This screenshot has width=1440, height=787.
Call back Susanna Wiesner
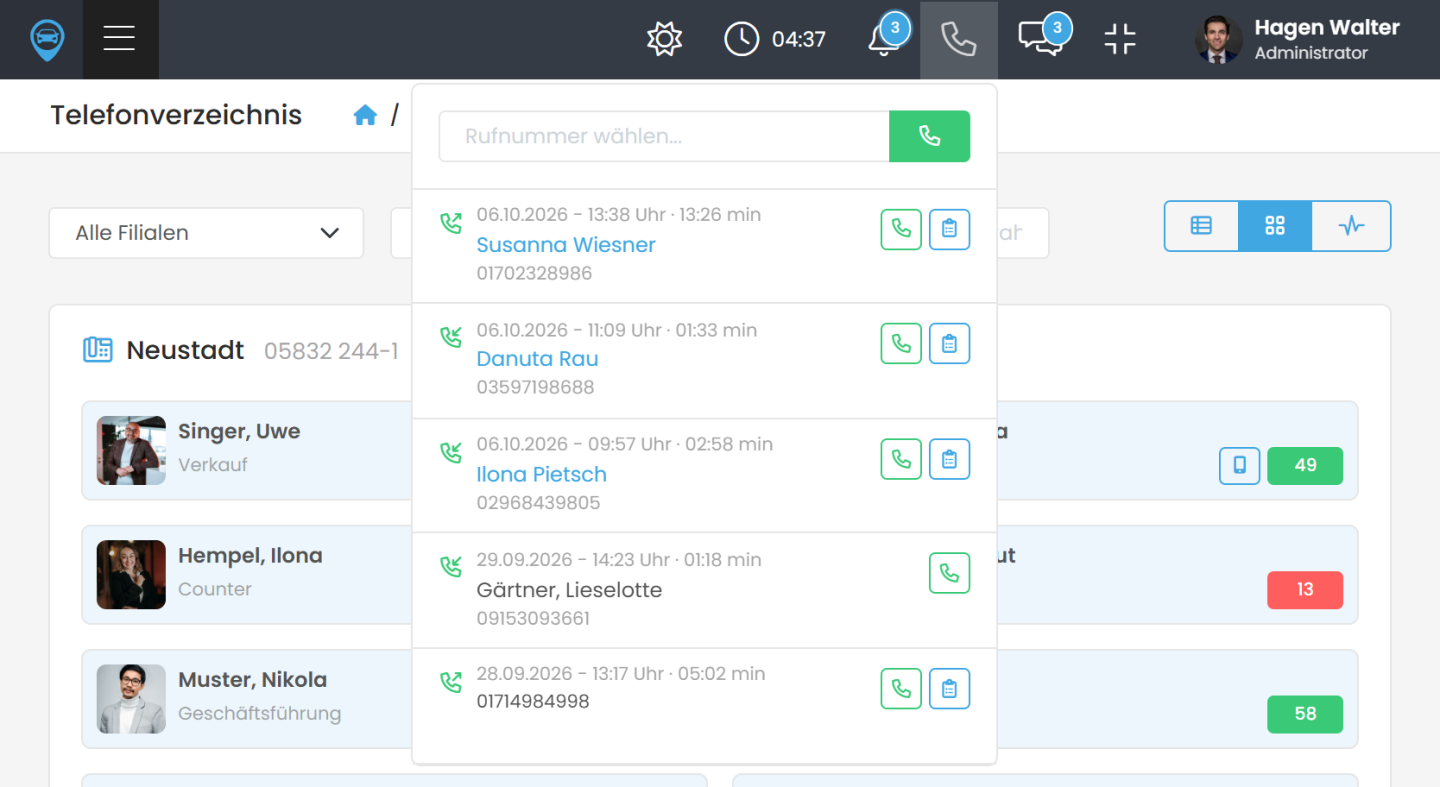point(901,229)
